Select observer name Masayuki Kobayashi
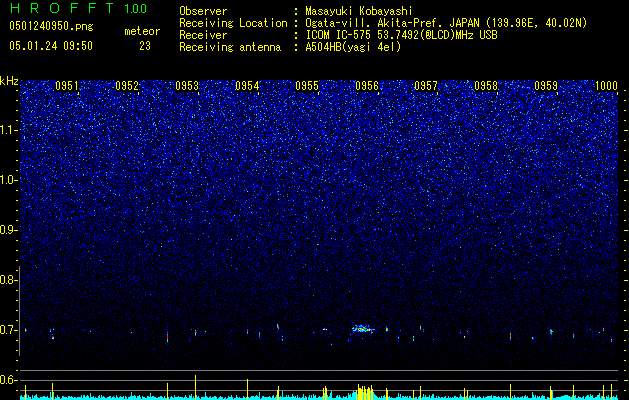629x400 pixels. pos(359,11)
